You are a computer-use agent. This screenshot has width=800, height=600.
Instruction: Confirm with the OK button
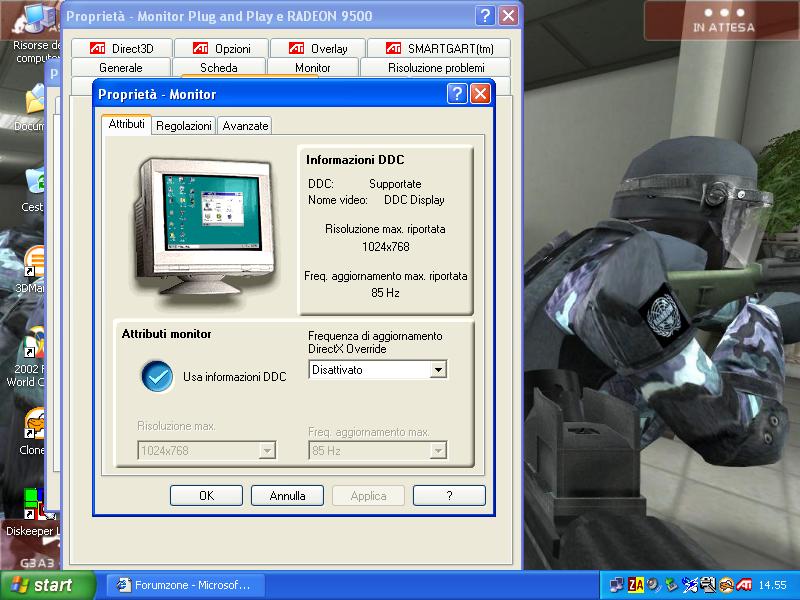click(x=206, y=495)
